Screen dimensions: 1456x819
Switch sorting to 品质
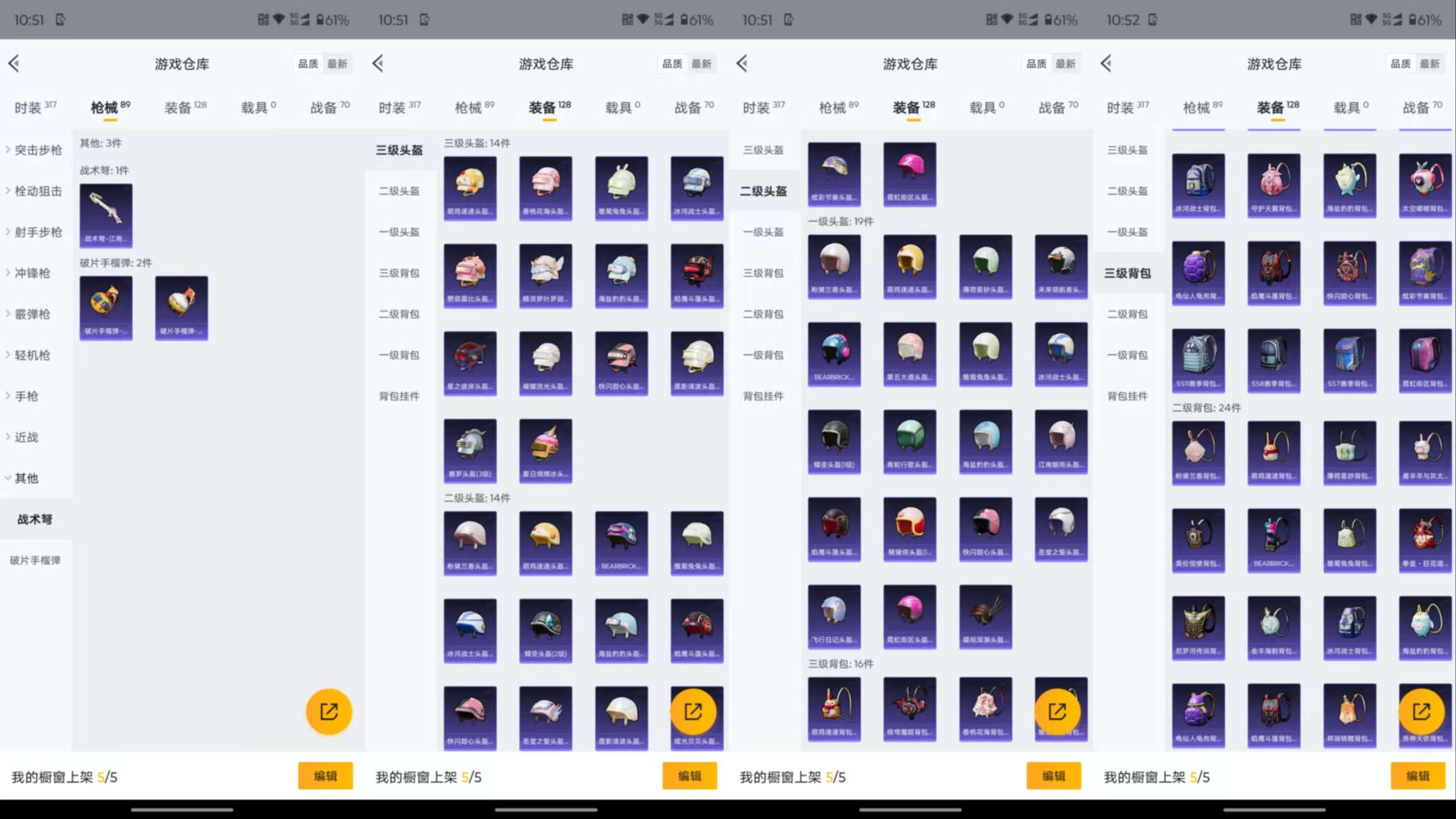(x=307, y=63)
